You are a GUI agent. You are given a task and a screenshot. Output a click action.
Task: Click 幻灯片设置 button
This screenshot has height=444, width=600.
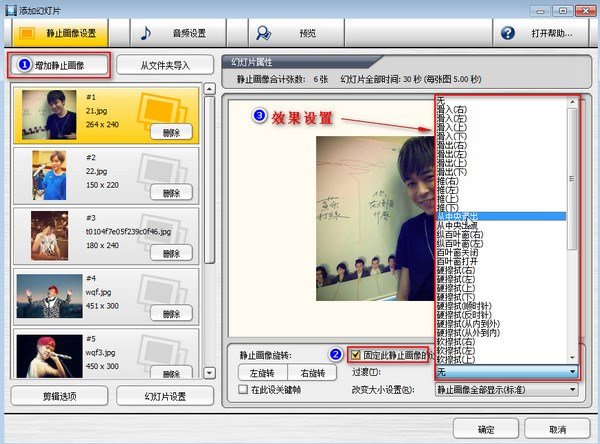[x=165, y=396]
